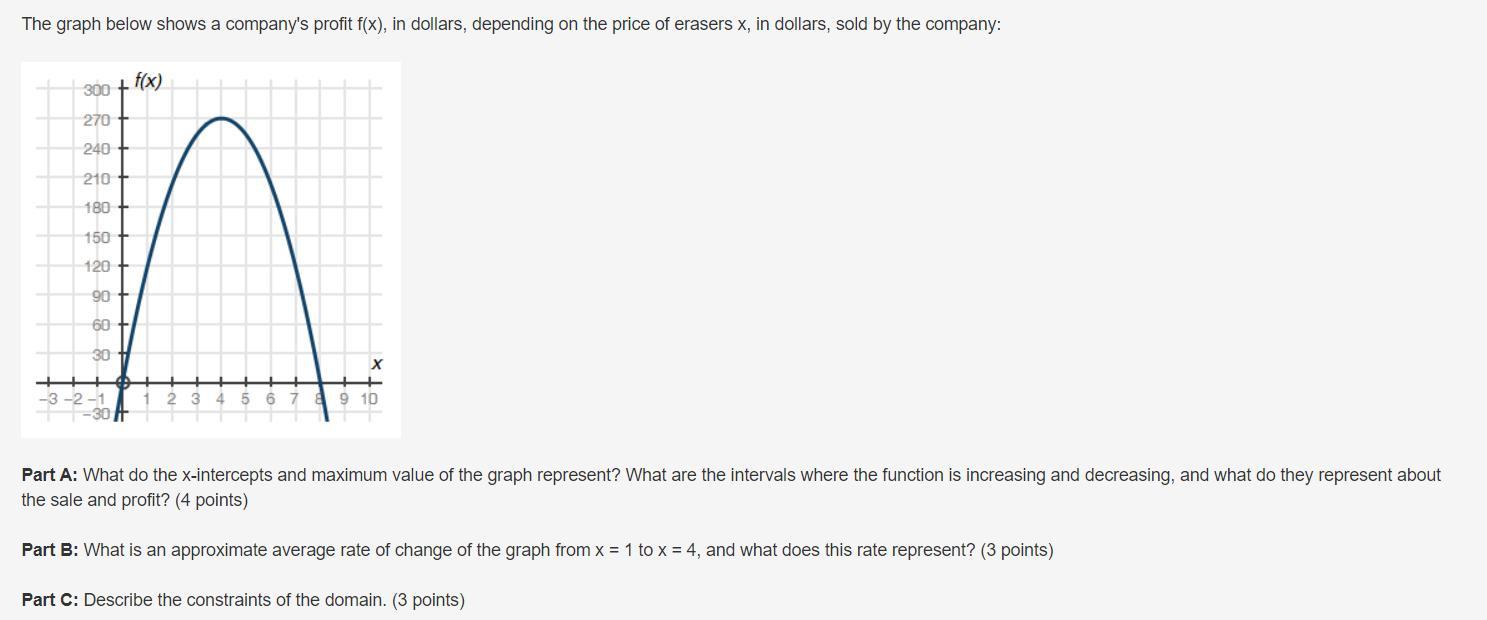Click the 4 tick label on x-axis
Image resolution: width=1487 pixels, height=620 pixels.
(220, 399)
